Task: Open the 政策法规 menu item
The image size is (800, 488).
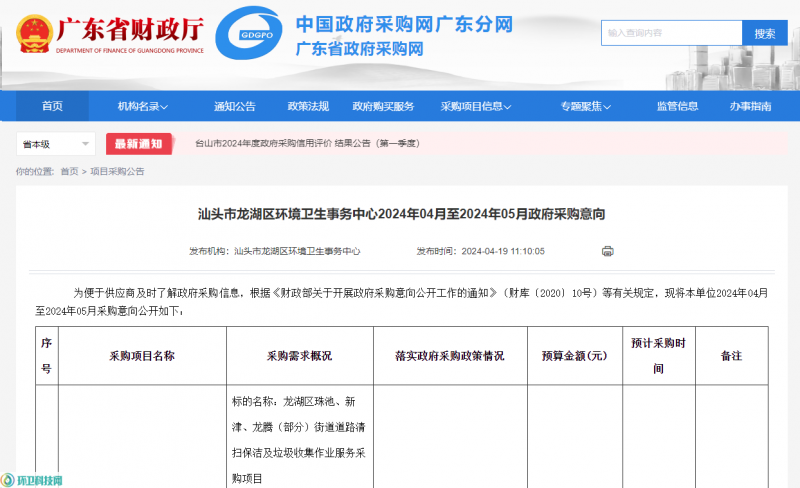Action: point(308,106)
